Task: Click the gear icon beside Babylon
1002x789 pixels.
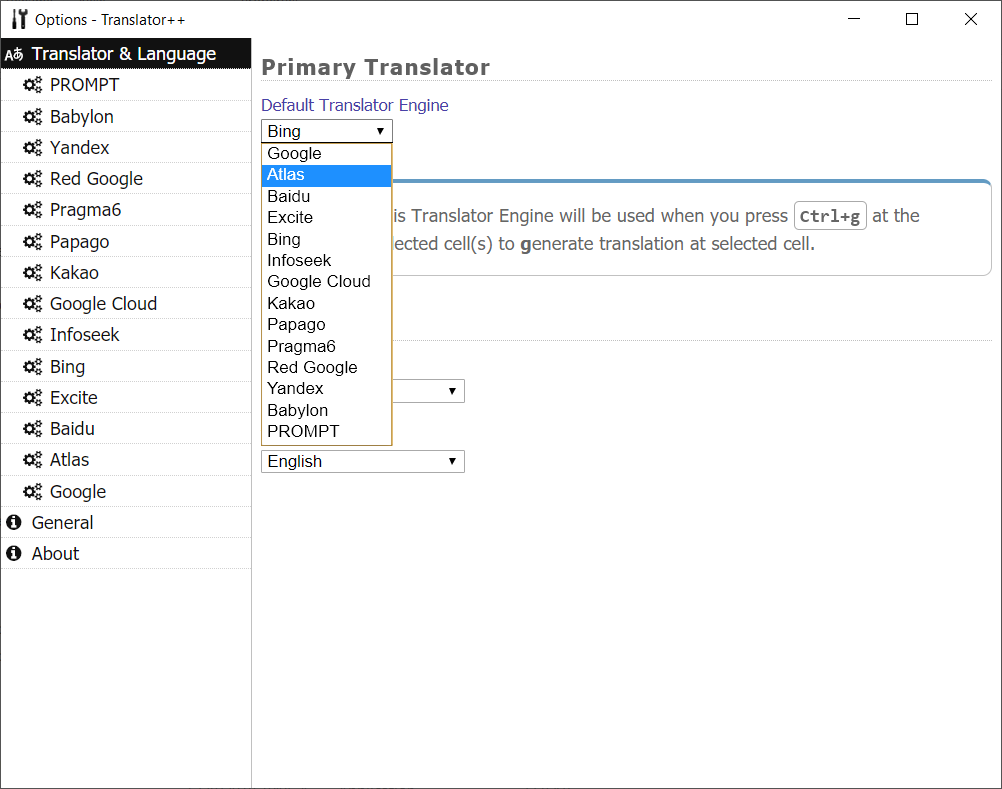Action: click(x=33, y=116)
